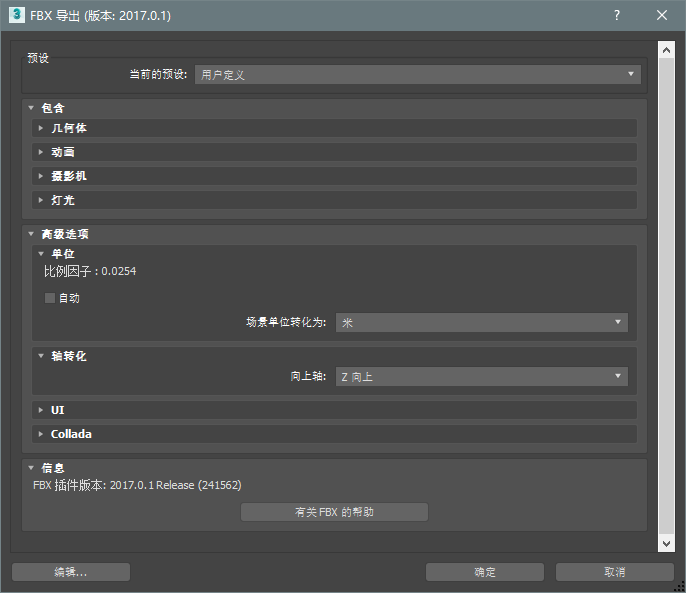Click the scrollbar down arrow

coord(666,544)
